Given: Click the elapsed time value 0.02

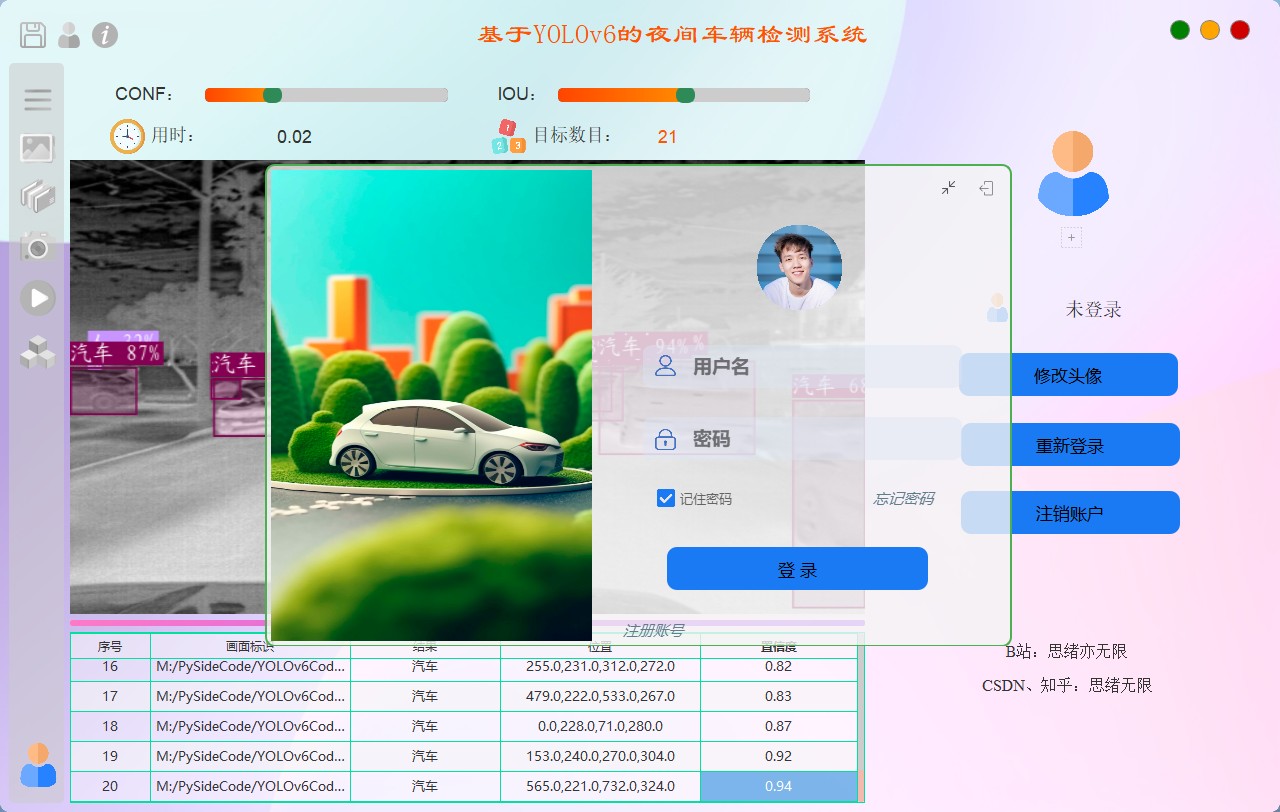Looking at the screenshot, I should pos(294,137).
